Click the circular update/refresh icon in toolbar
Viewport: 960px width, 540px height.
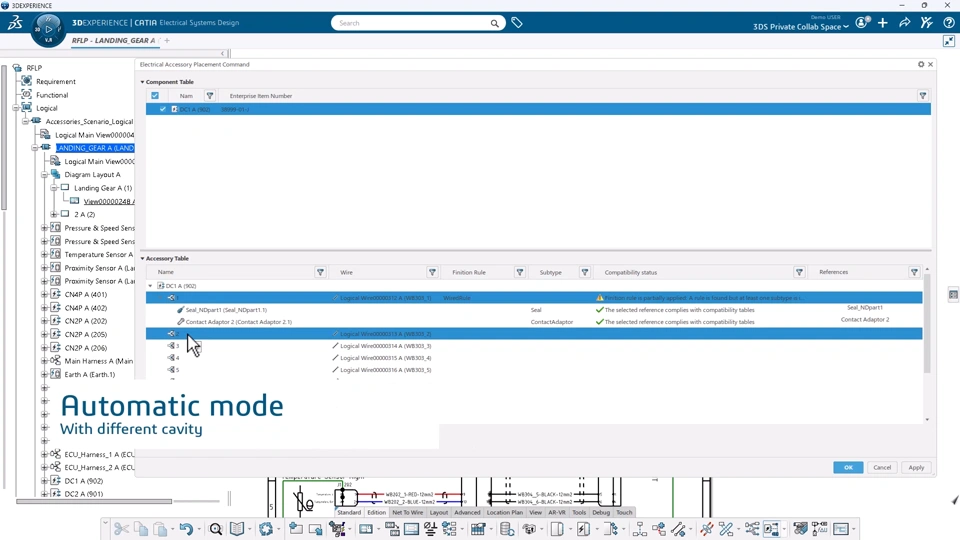click(266, 528)
